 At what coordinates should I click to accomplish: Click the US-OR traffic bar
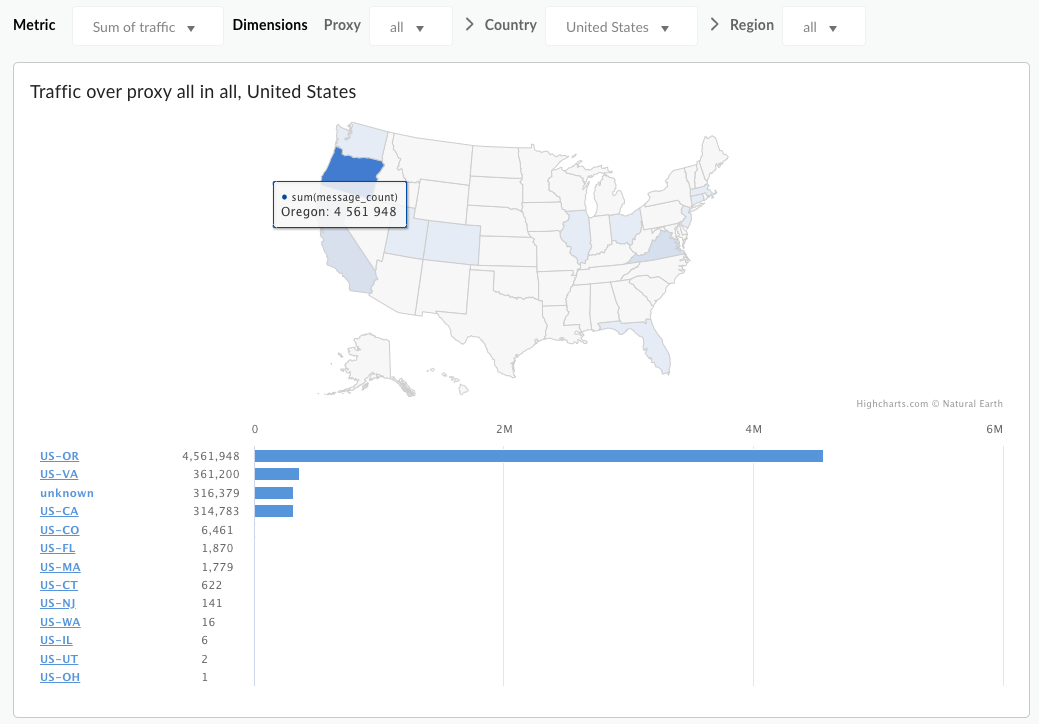[538, 456]
